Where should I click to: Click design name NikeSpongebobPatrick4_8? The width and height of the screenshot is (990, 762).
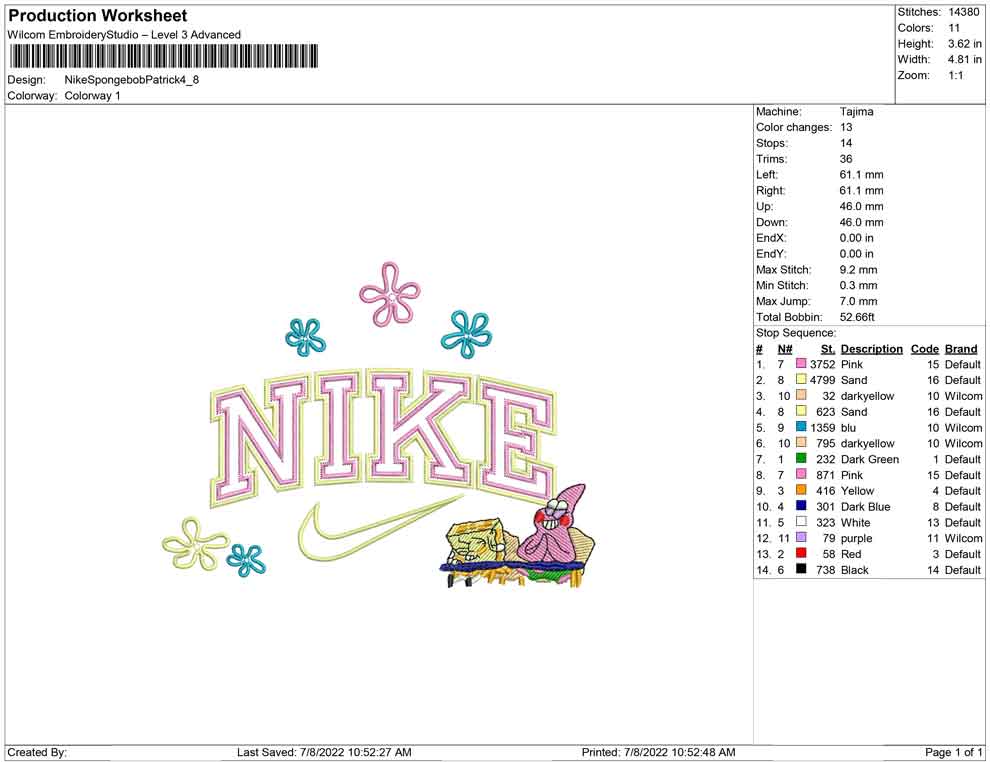click(x=131, y=80)
